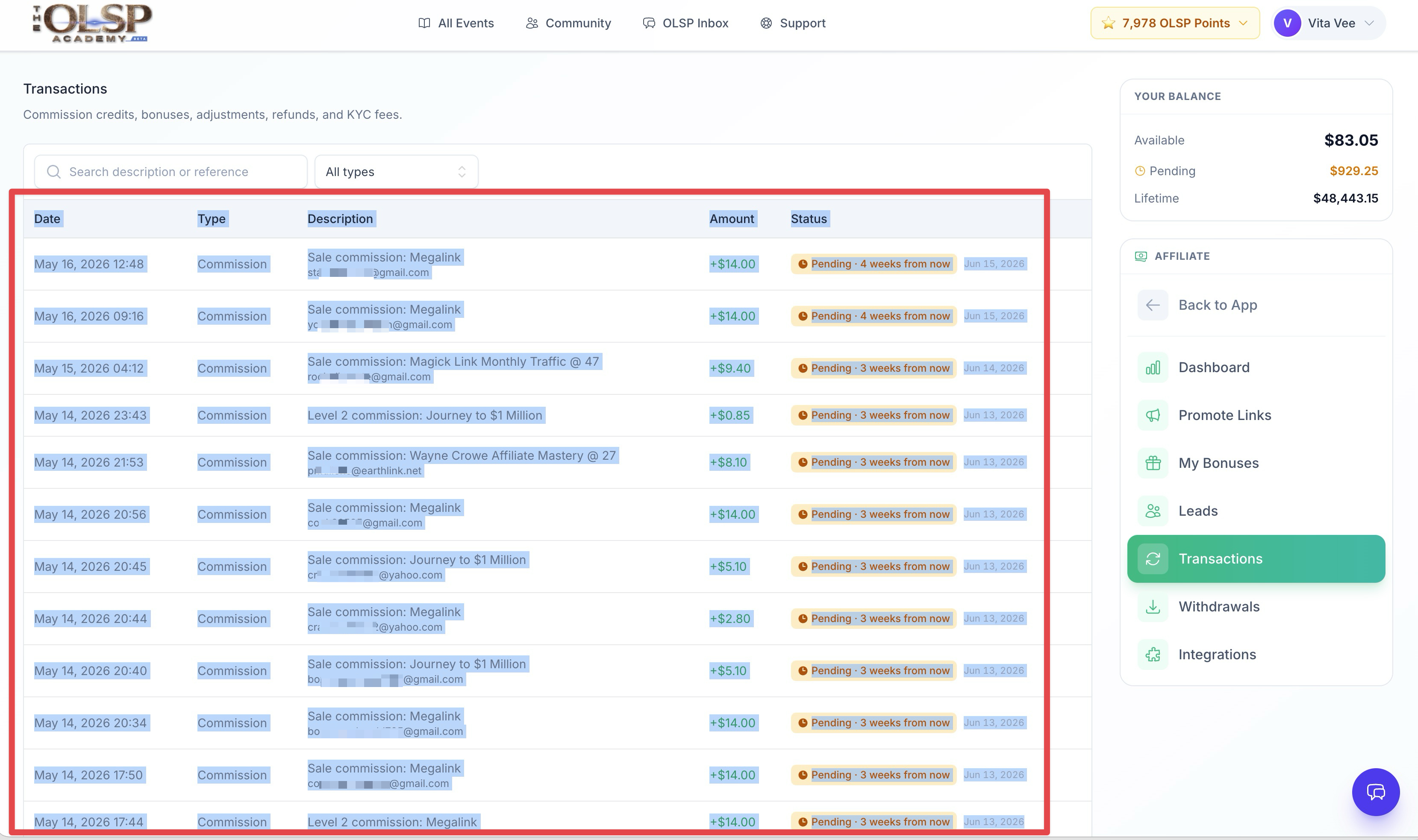Click the OLSP Points star icon
Viewport: 1418px width, 840px height.
[x=1108, y=23]
